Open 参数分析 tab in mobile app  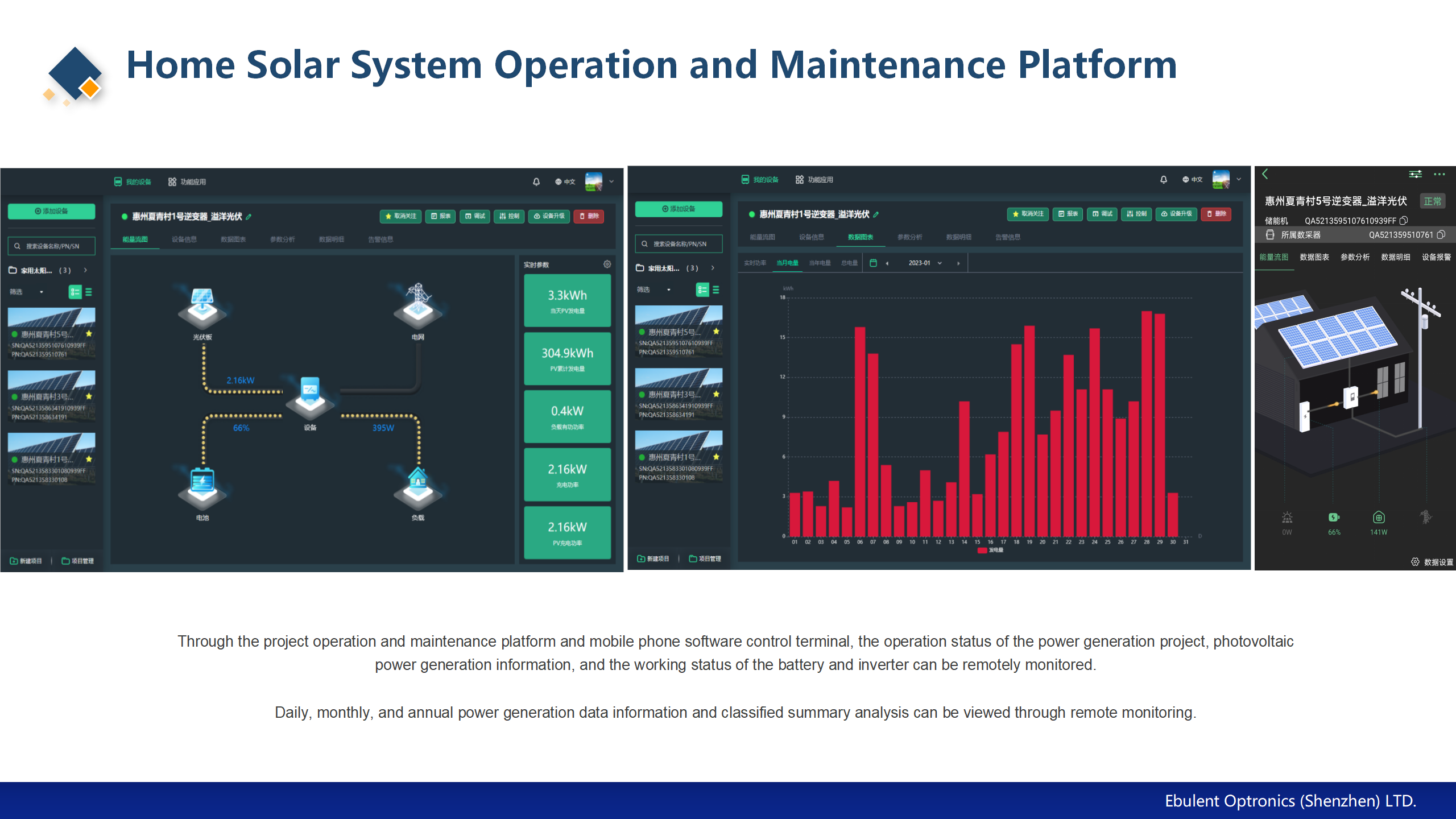click(1355, 257)
